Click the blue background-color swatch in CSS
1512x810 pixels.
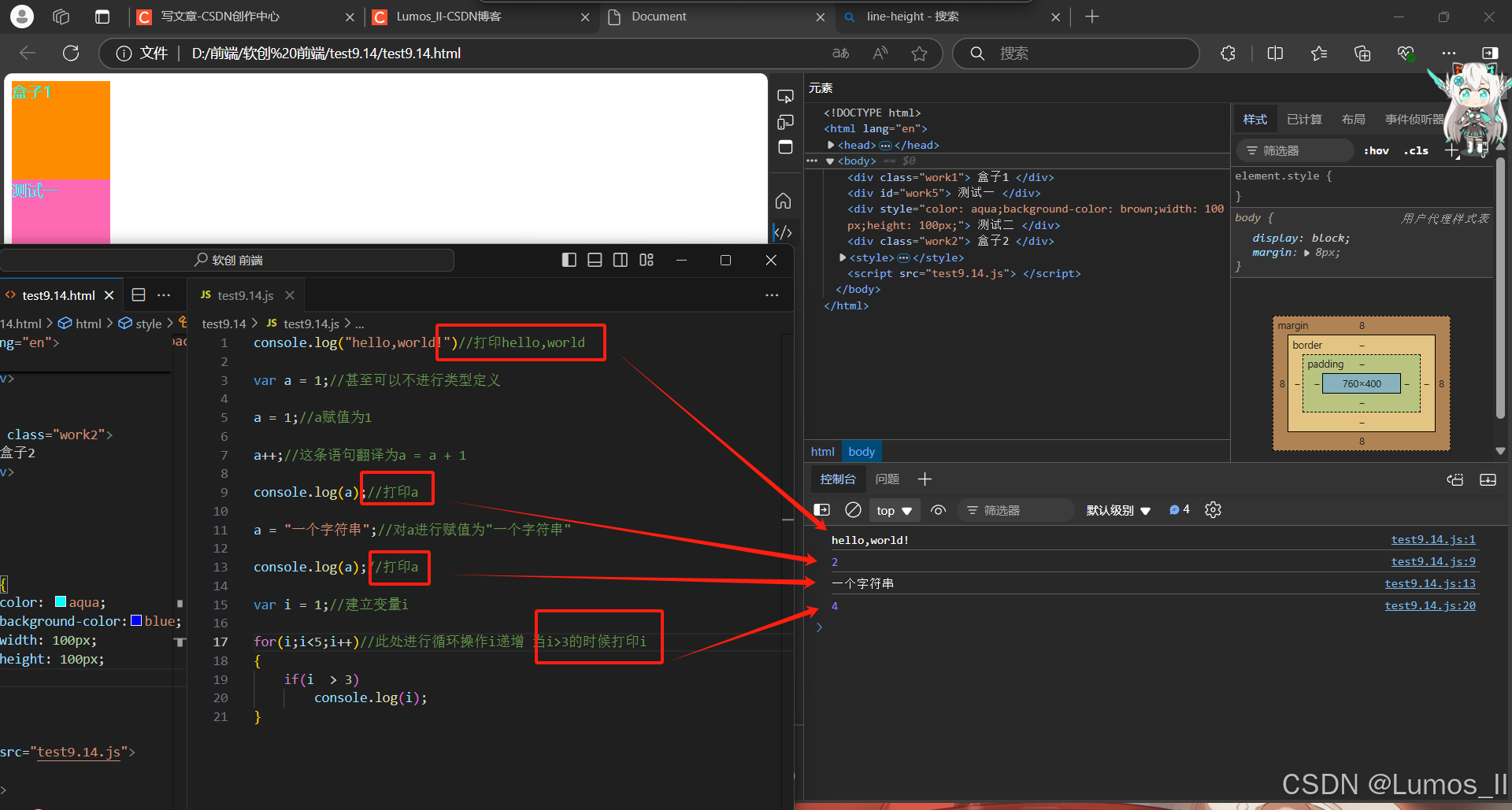tap(136, 620)
